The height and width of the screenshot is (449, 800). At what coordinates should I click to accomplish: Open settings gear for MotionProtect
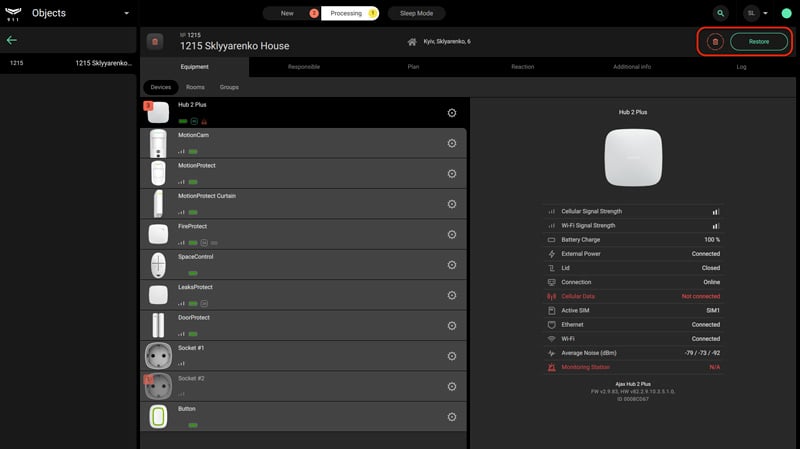tap(452, 173)
